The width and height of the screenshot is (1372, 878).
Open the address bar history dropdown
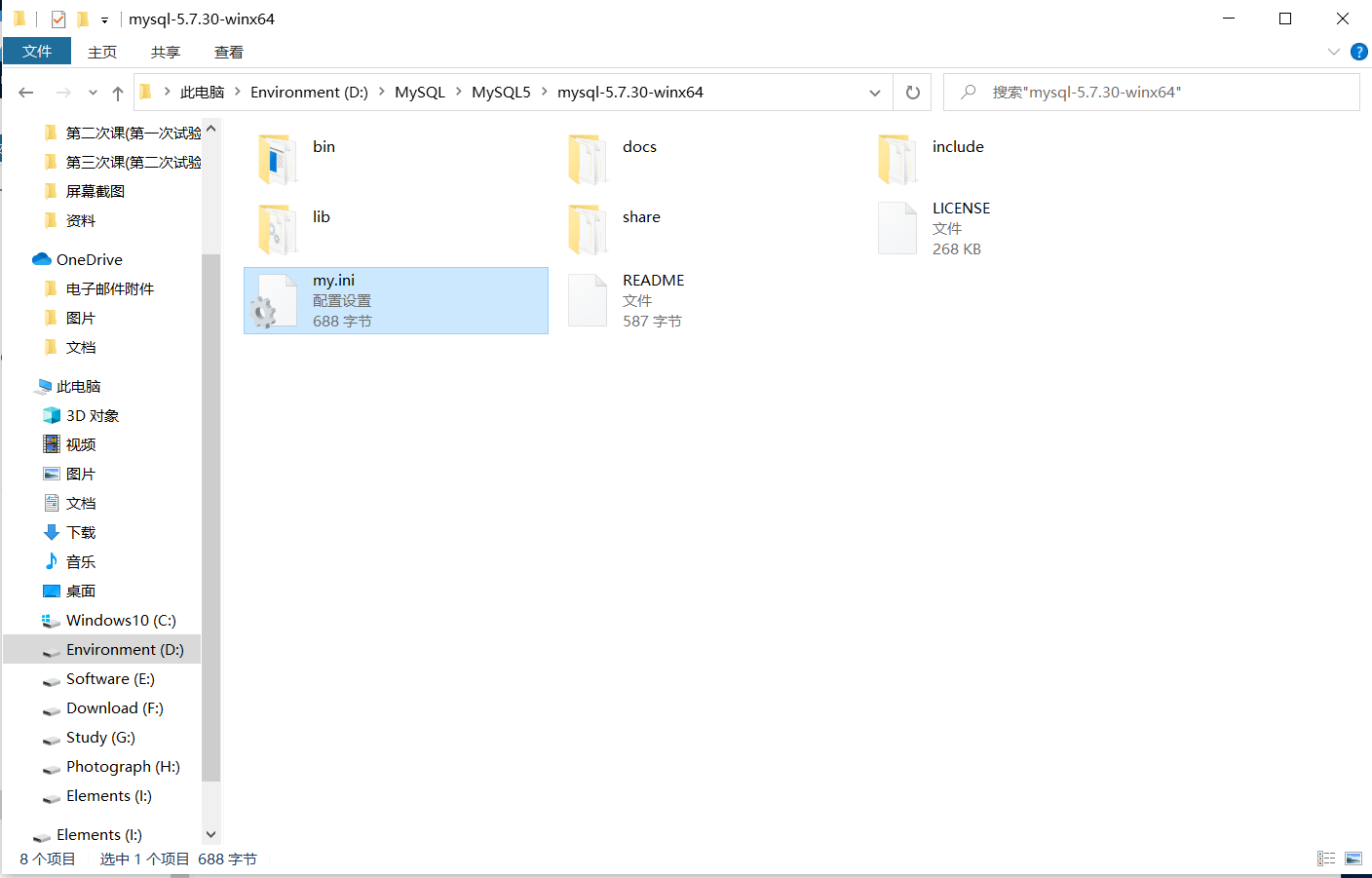[874, 92]
